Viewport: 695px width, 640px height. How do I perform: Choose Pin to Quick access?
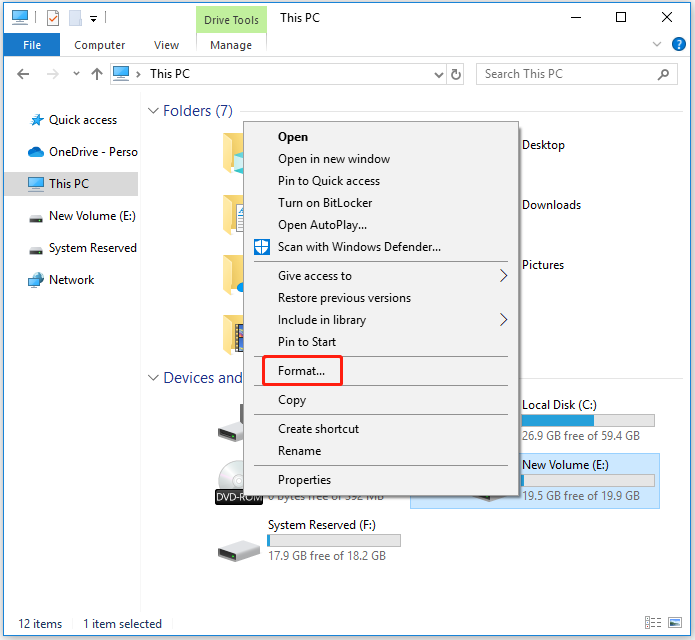coord(381,181)
